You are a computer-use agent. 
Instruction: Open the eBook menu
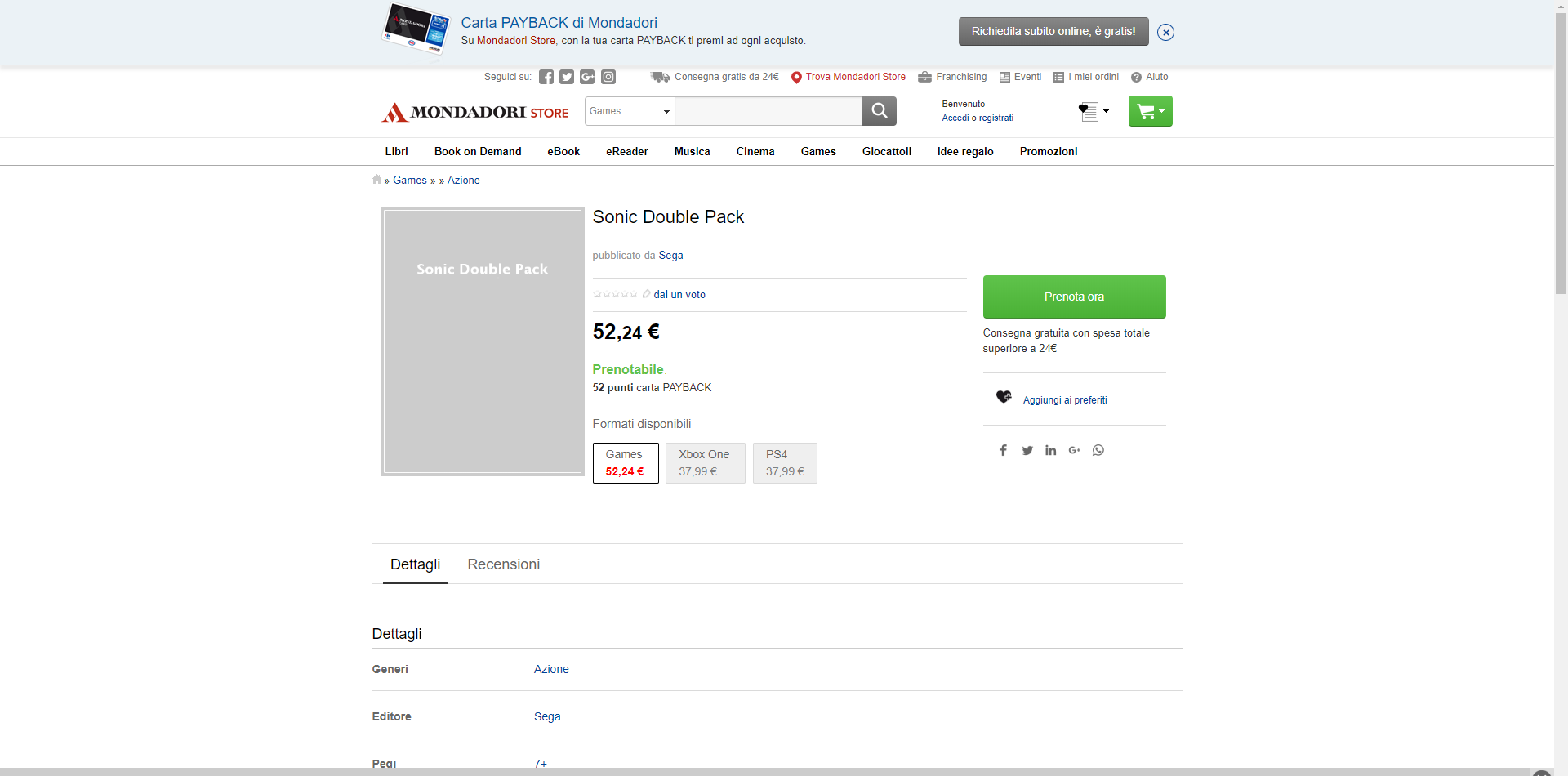coord(563,151)
